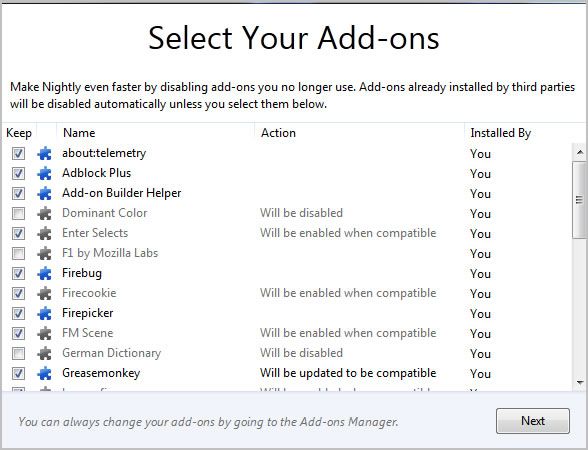
Task: Uncheck the Keep box for Firepicker
Action: [x=18, y=313]
